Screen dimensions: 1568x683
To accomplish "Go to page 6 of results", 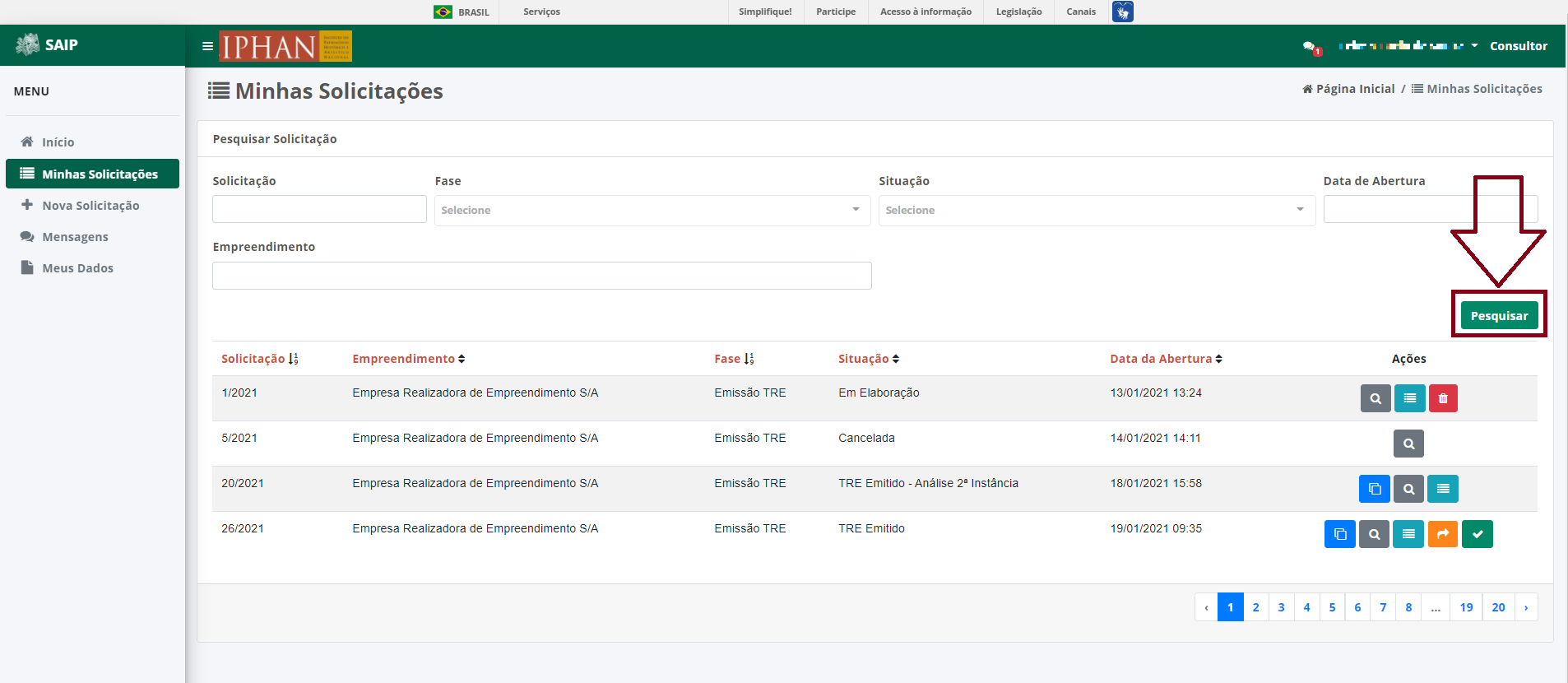I will point(1357,607).
